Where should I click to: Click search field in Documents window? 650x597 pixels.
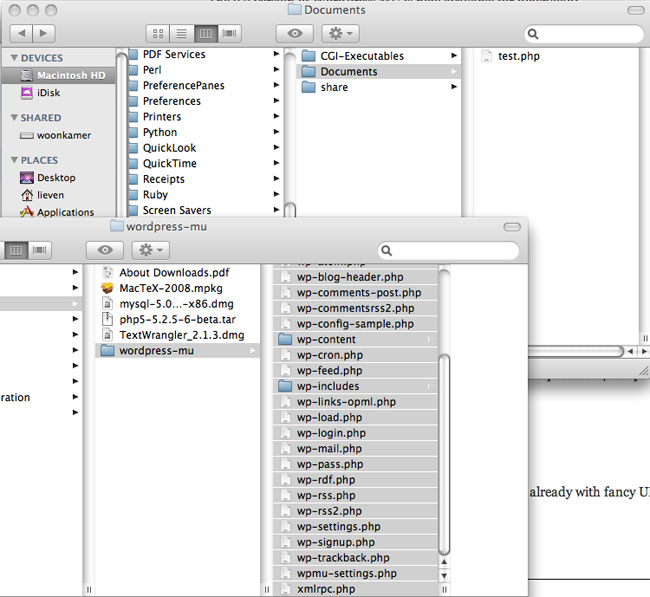[584, 34]
